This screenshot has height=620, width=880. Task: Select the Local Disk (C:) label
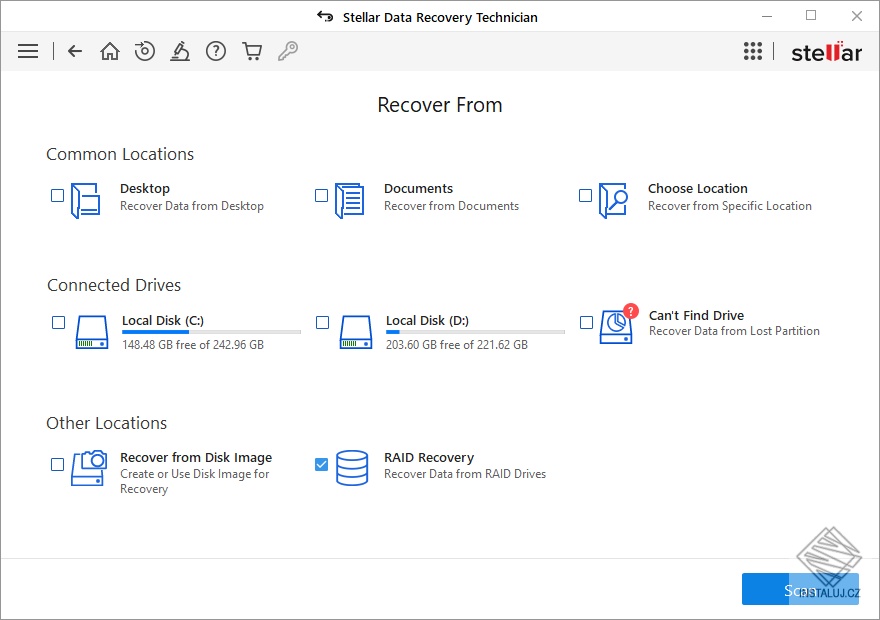pos(163,320)
